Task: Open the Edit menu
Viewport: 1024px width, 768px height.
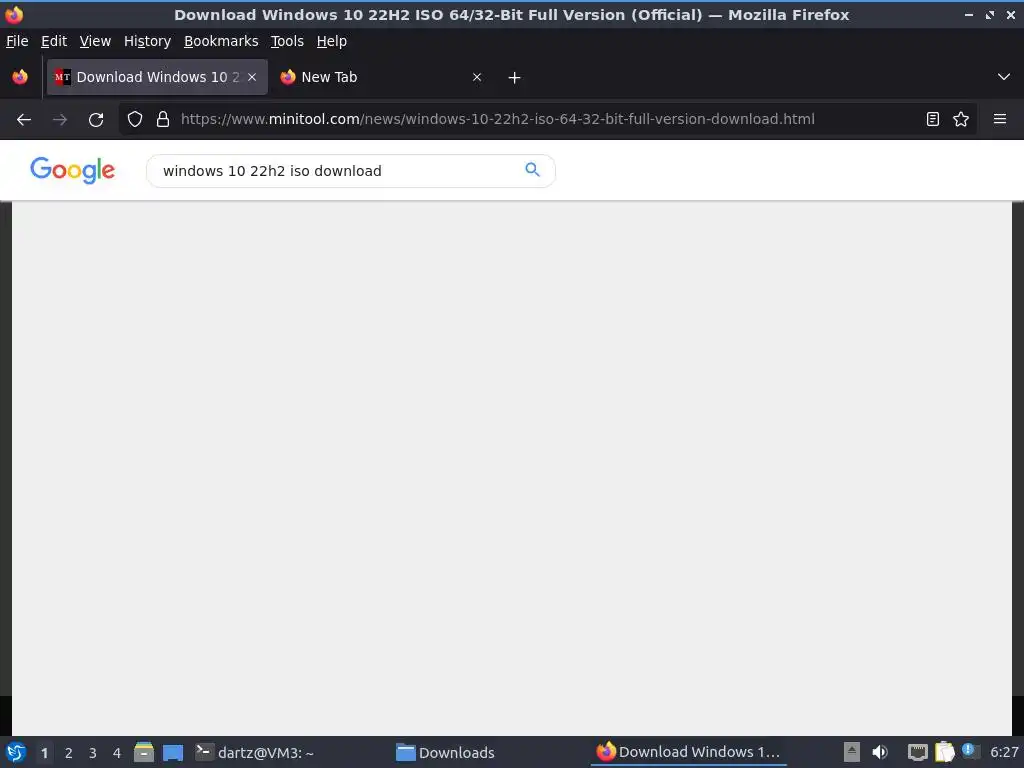Action: (54, 41)
